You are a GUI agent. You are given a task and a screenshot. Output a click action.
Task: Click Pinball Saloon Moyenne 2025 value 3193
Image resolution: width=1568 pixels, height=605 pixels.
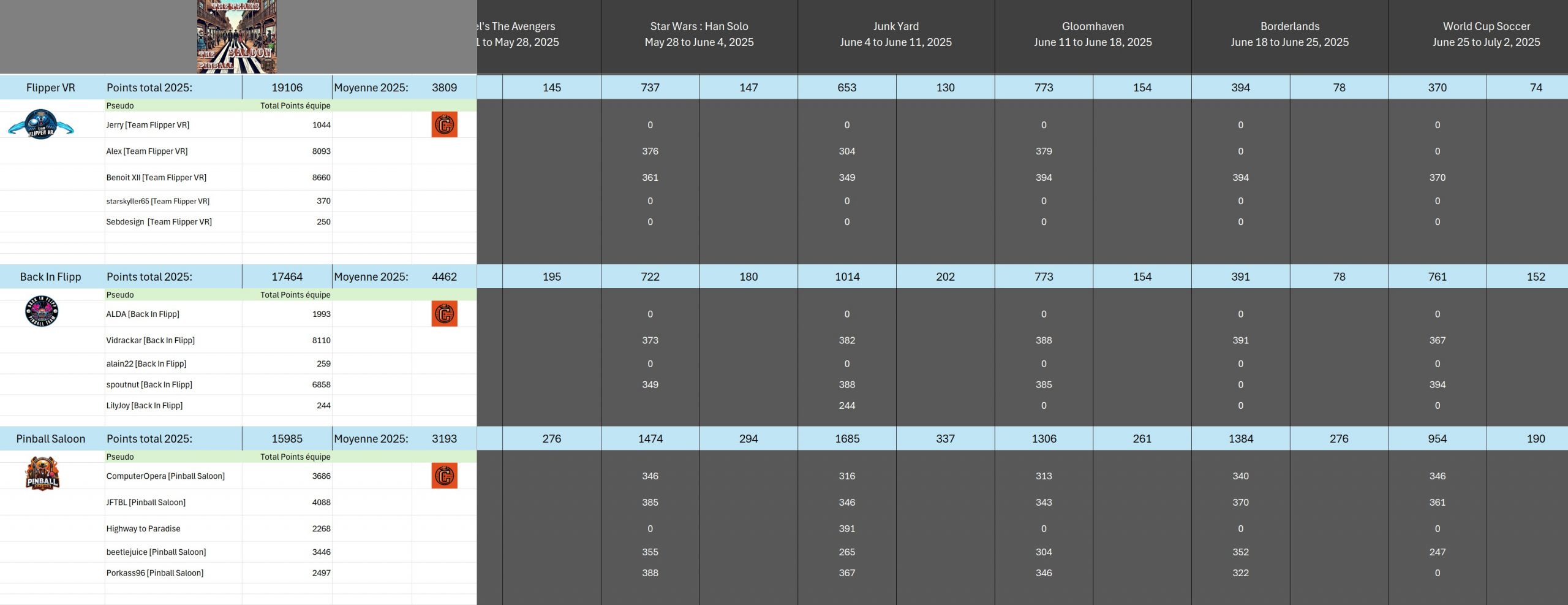(444, 439)
